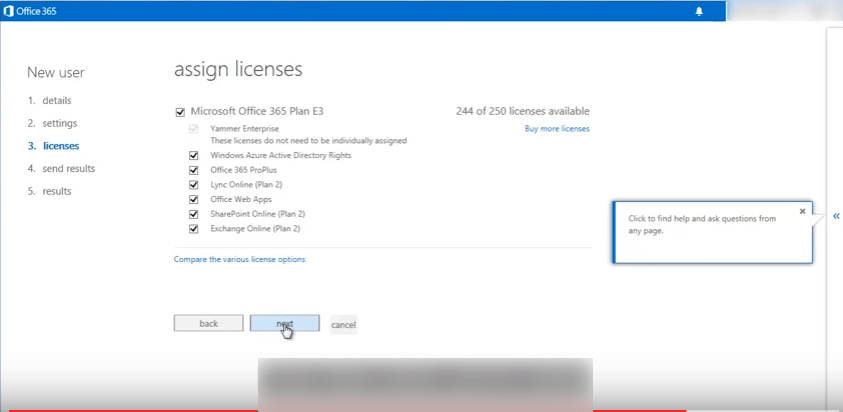Click the back button

tap(209, 323)
